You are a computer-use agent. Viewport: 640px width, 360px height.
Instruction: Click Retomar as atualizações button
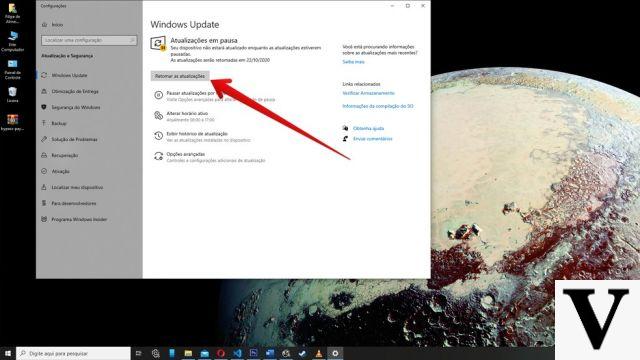tap(180, 76)
